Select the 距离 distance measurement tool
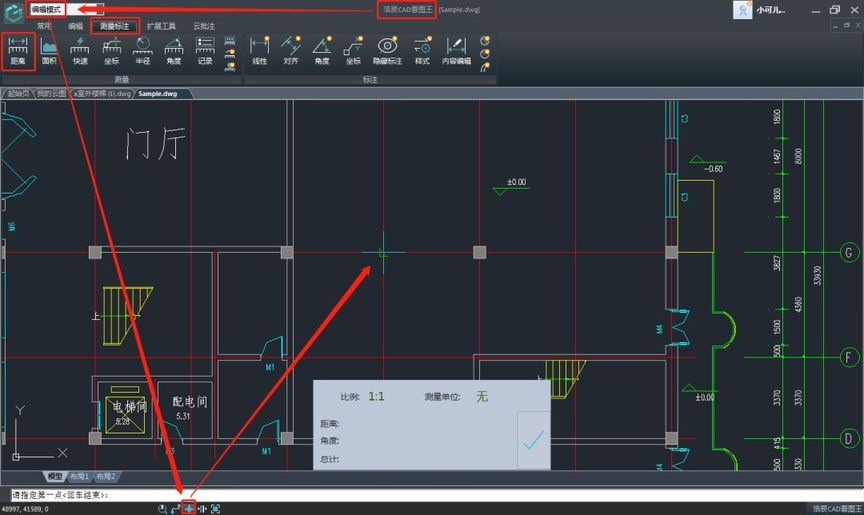Screen dimensions: 864x515 point(18,50)
